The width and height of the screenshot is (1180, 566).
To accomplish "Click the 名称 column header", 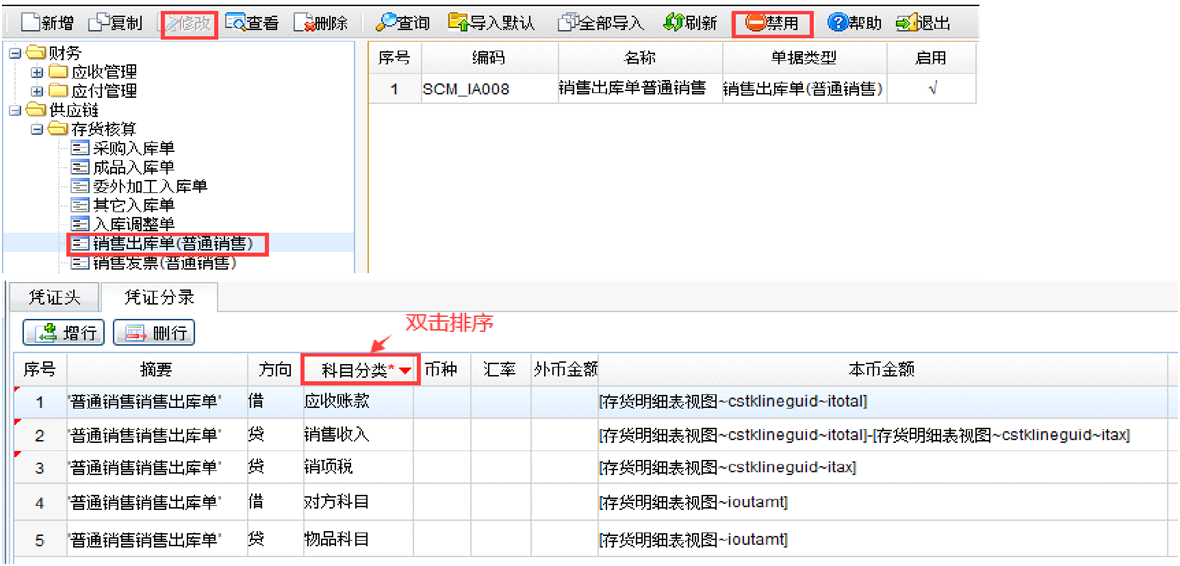I will [640, 59].
